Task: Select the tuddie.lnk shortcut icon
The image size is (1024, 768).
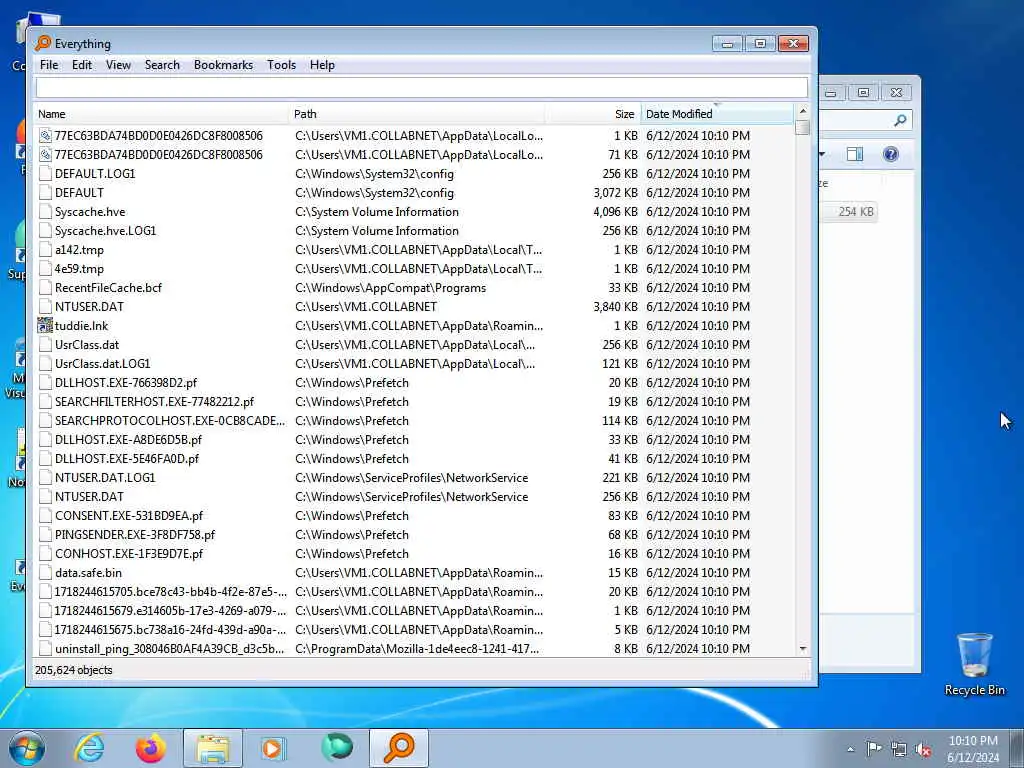Action: click(x=45, y=325)
